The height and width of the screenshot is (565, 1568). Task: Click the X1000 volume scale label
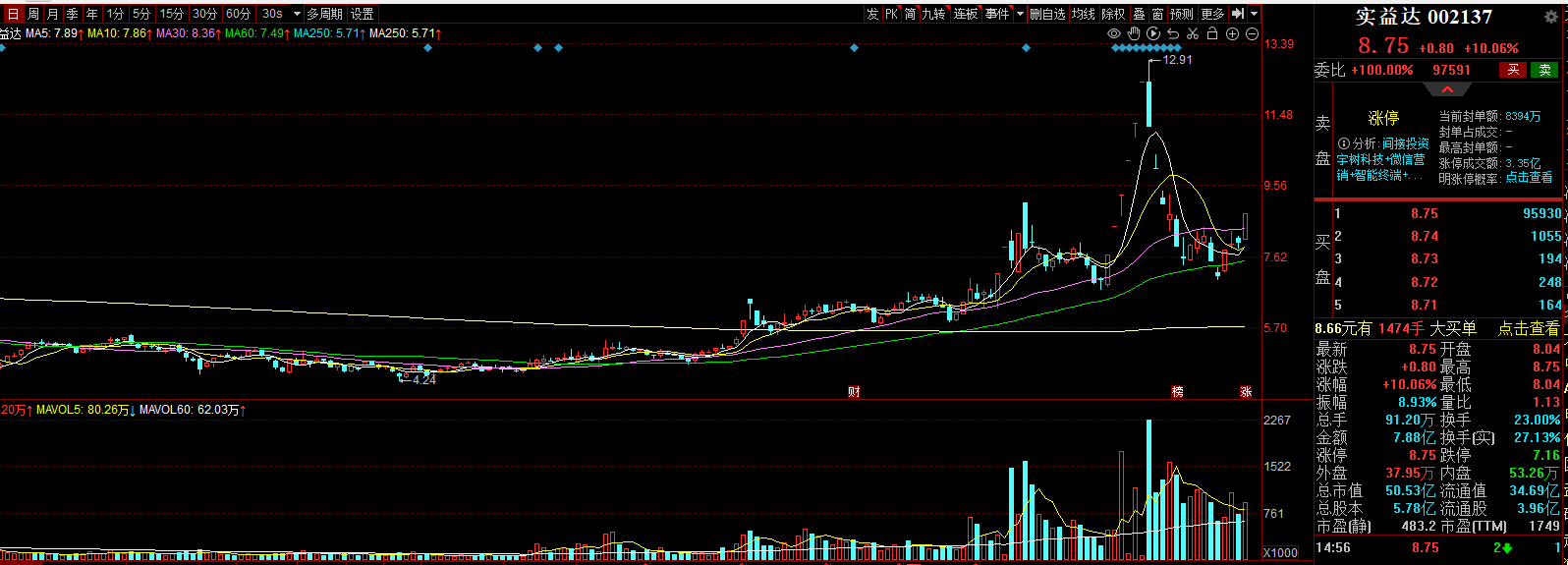1280,553
